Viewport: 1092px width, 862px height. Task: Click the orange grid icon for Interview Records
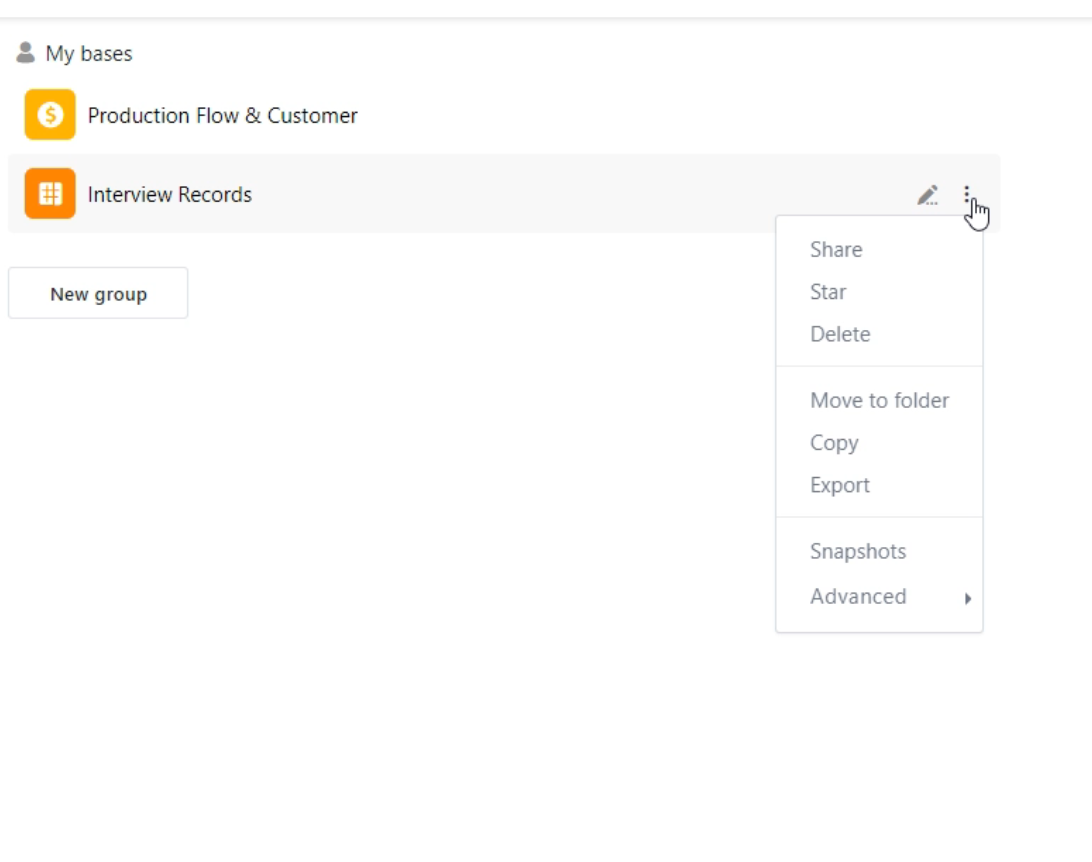tap(50, 194)
